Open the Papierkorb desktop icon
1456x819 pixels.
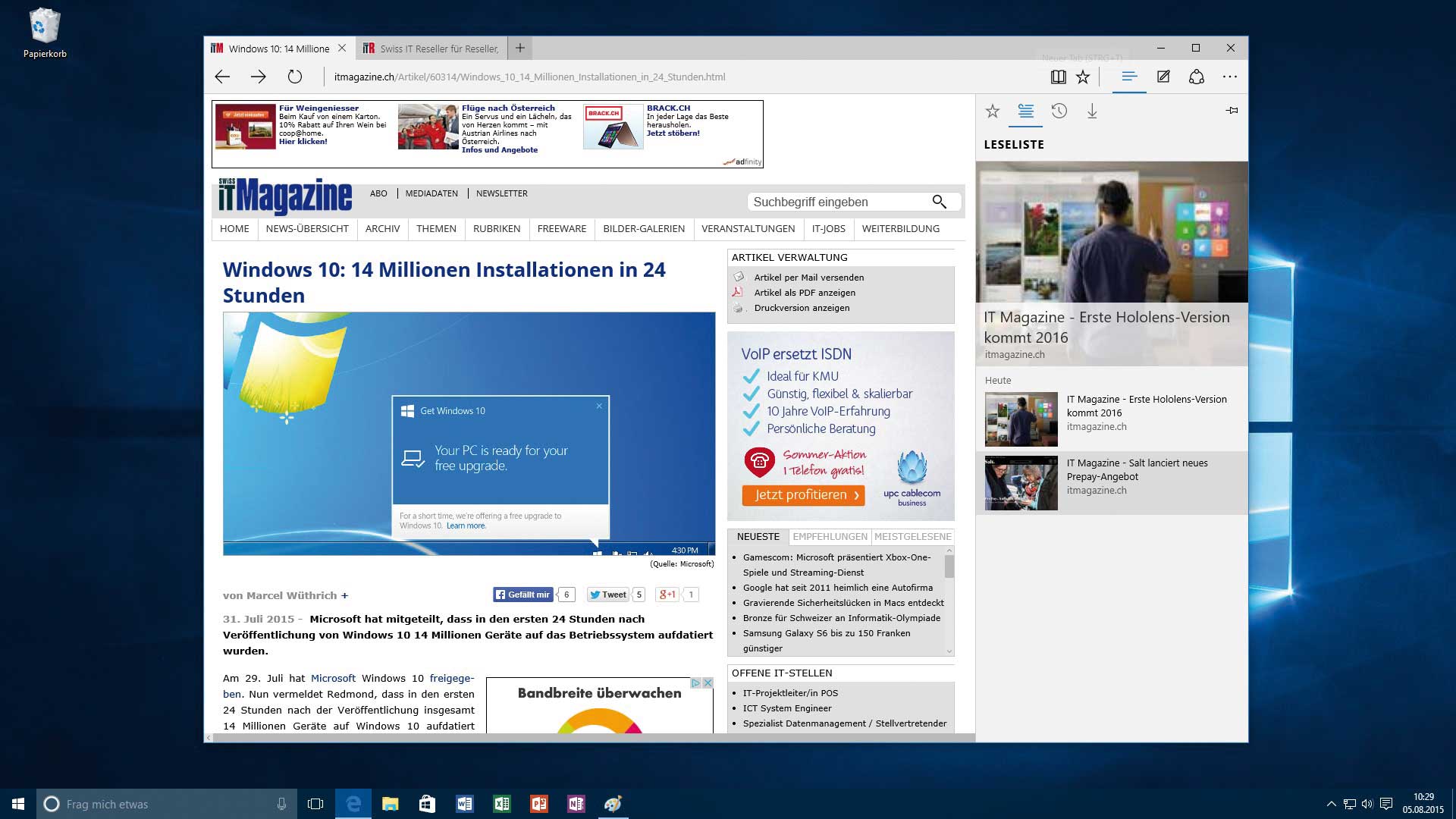[45, 33]
